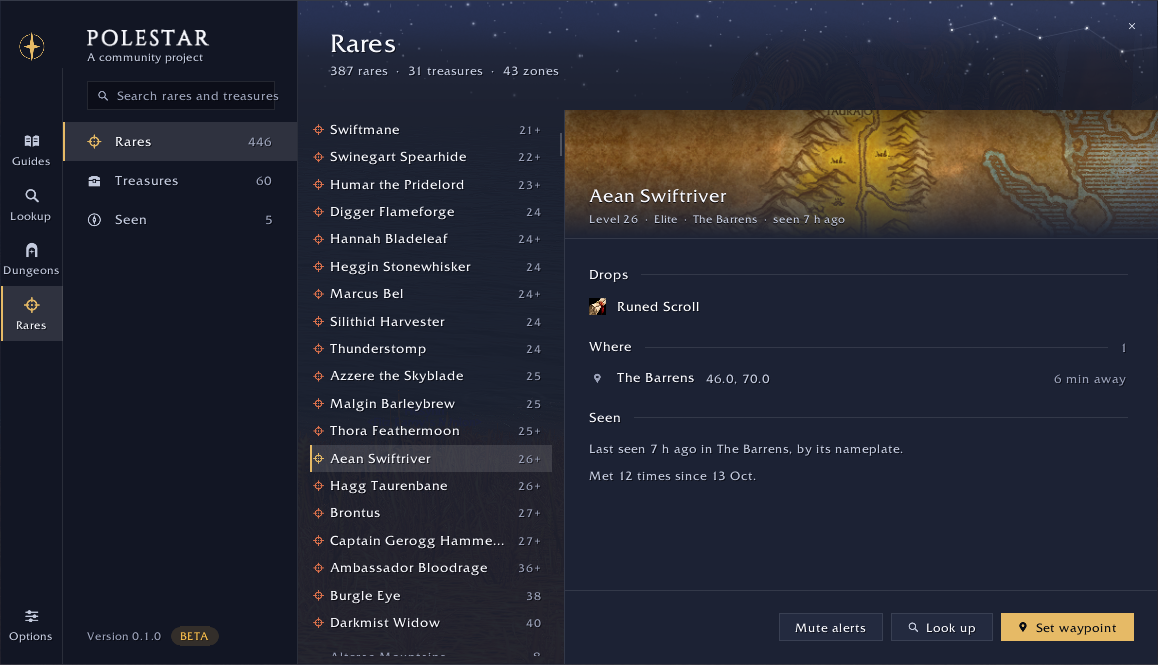Click crosshair icon beside Humar the Pridelord

point(318,184)
